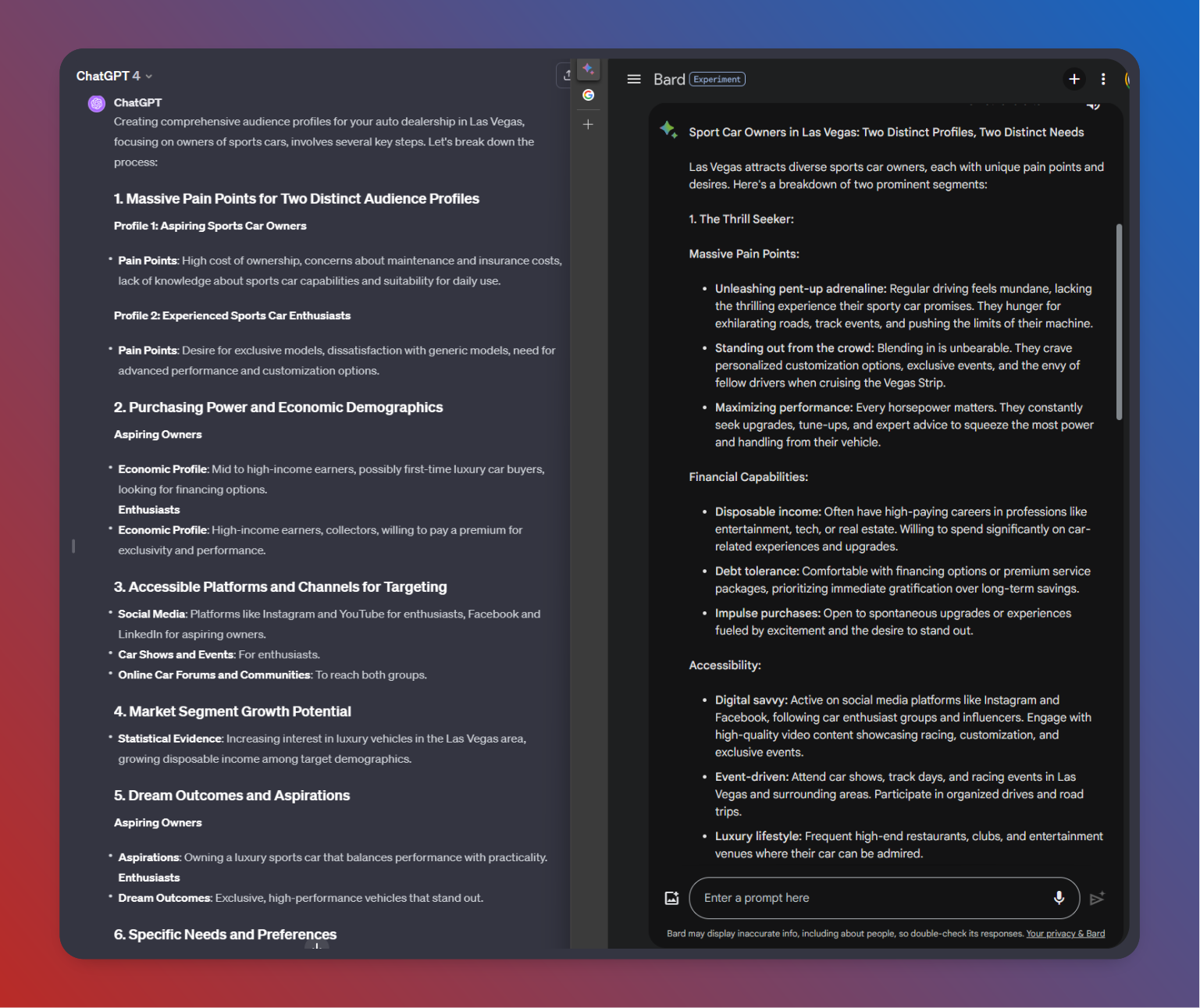The height and width of the screenshot is (1008, 1200).
Task: Click the '1. Massive Pain Points for Two Distinct Audience Profiles' heading
Action: coord(297,199)
